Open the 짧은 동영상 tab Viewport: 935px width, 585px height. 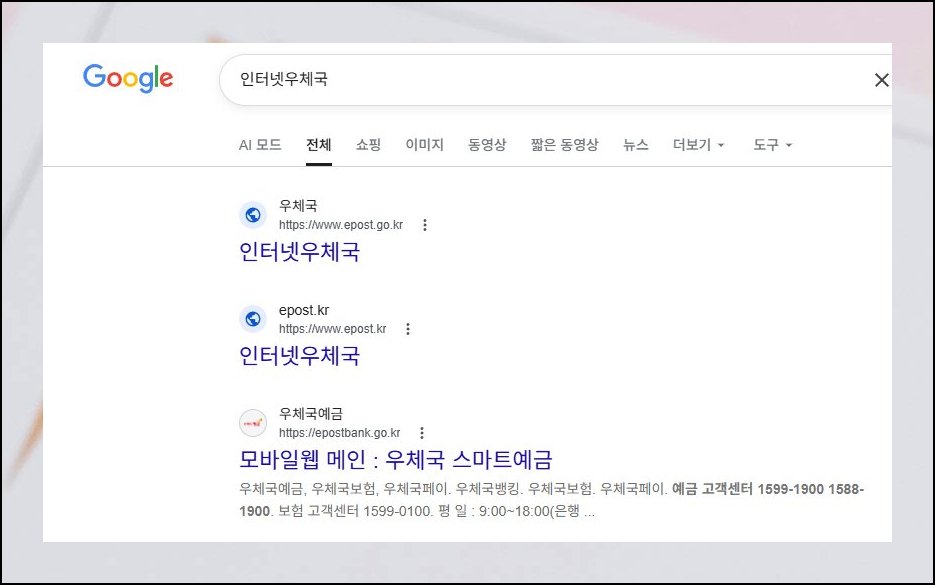pos(565,145)
